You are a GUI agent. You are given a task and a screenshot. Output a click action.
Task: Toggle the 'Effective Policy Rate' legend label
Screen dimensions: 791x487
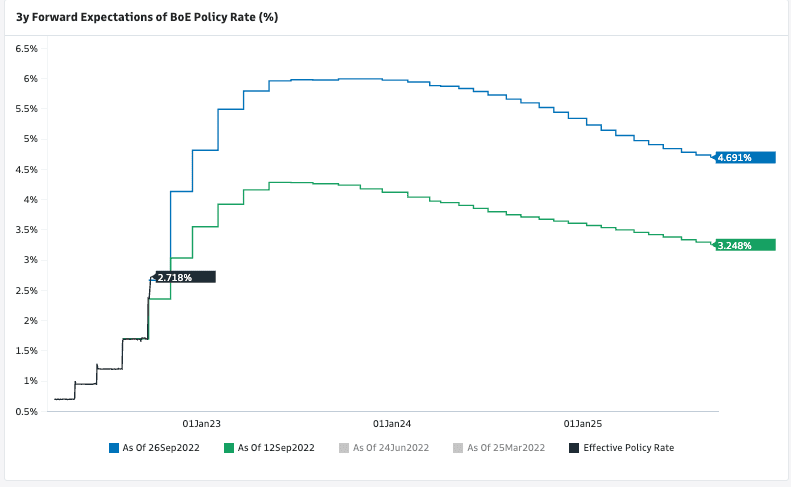click(x=629, y=447)
